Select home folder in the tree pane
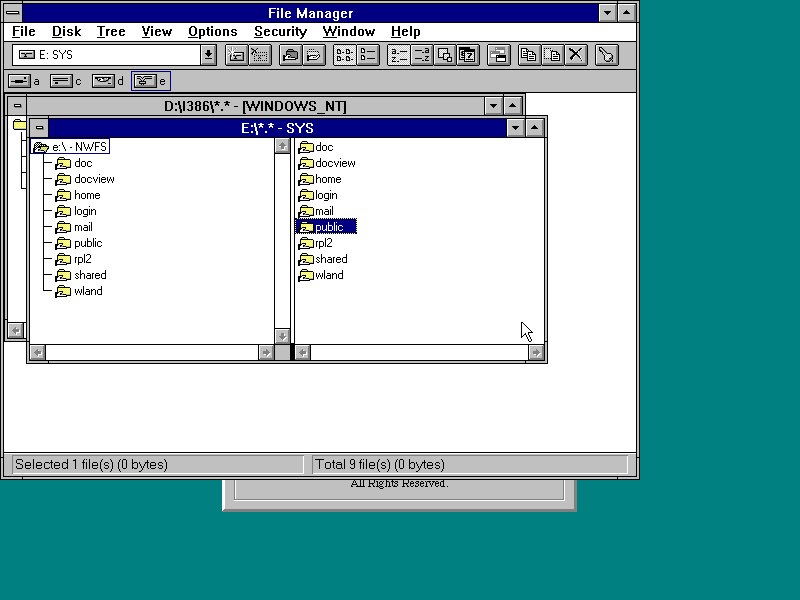 (x=78, y=195)
